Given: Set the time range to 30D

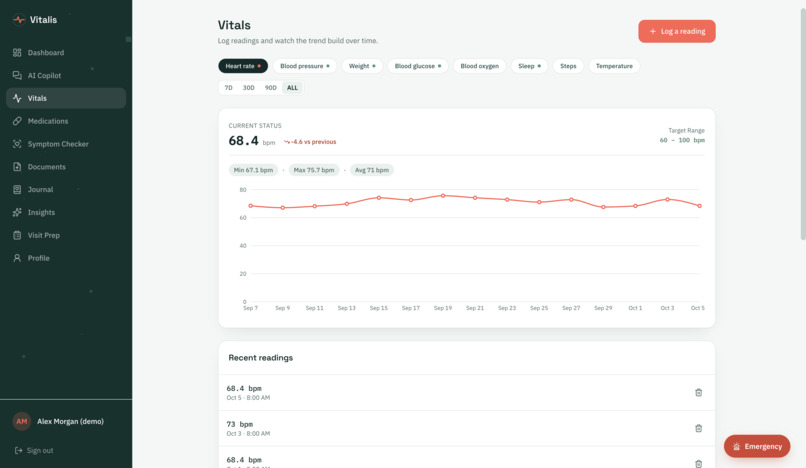Looking at the screenshot, I should point(249,88).
